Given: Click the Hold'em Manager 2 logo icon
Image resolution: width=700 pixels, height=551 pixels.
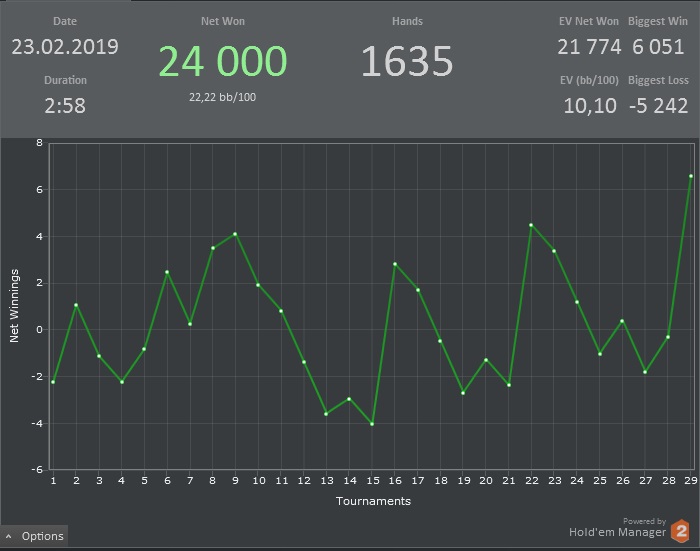Looking at the screenshot, I should click(x=681, y=531).
